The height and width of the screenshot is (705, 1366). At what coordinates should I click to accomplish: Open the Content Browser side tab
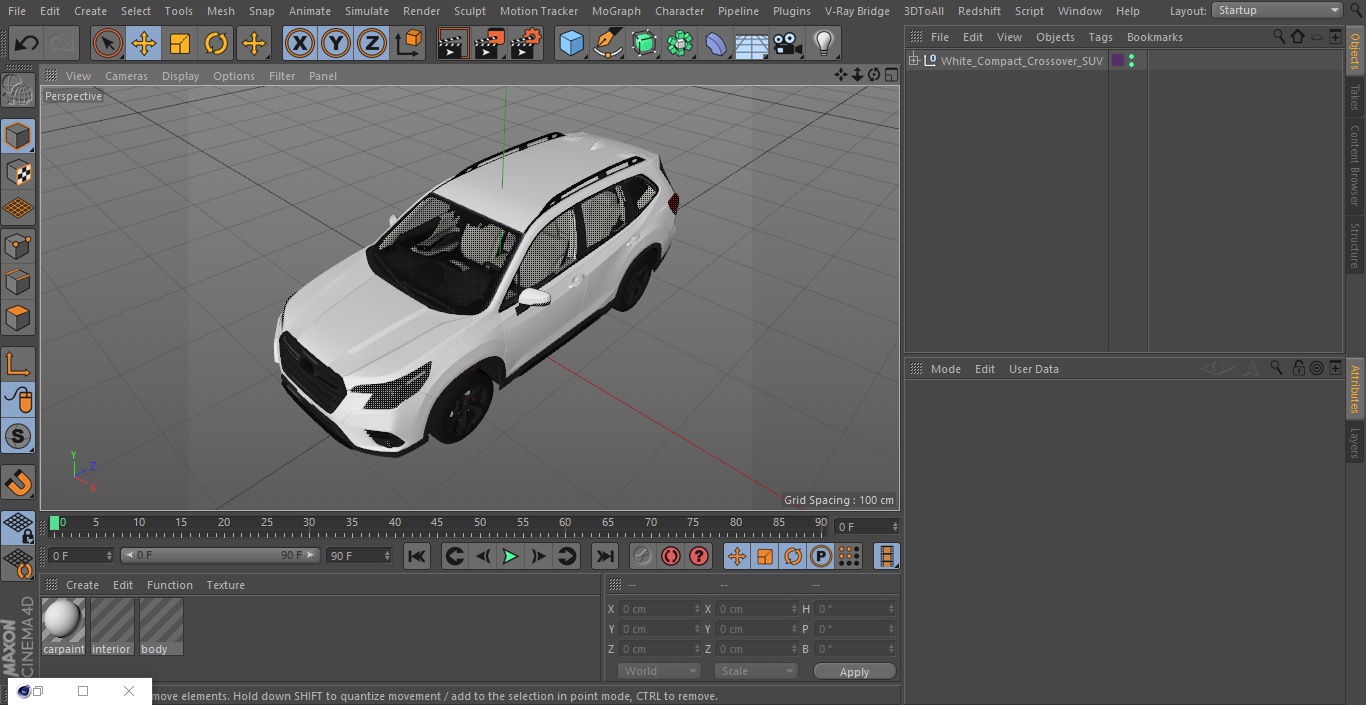click(x=1355, y=165)
